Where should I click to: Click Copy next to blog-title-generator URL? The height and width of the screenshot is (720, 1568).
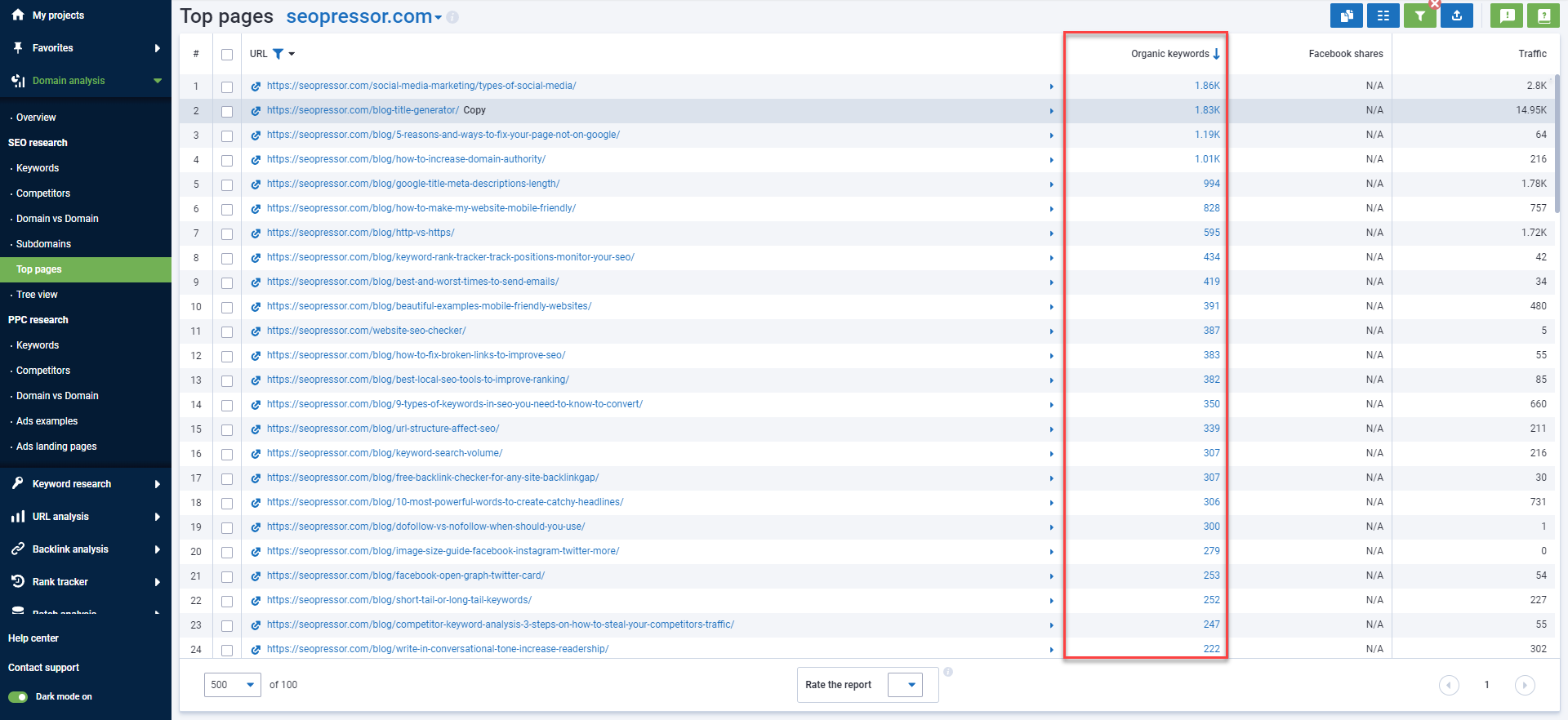click(474, 110)
